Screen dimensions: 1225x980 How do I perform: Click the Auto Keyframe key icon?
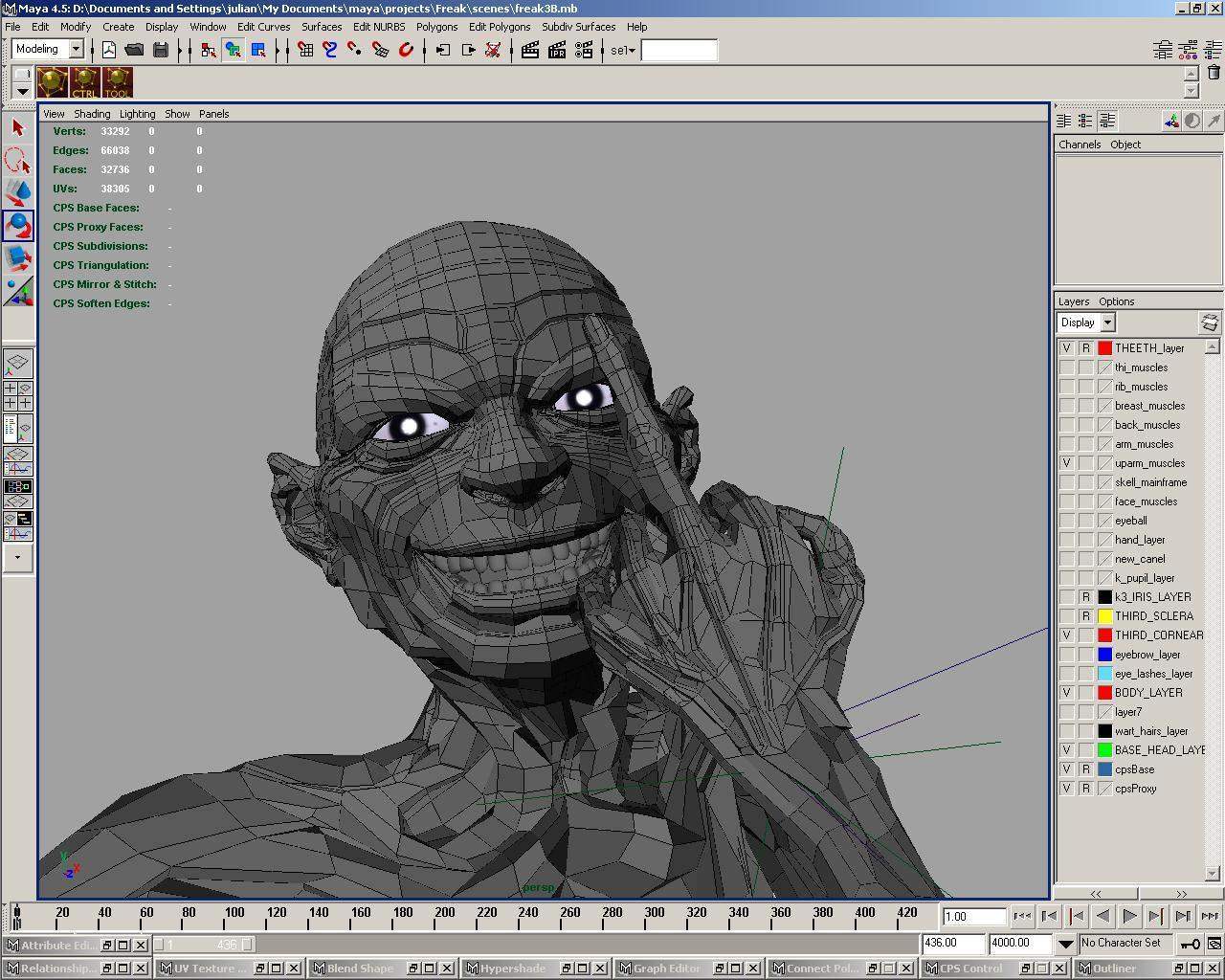click(1190, 944)
